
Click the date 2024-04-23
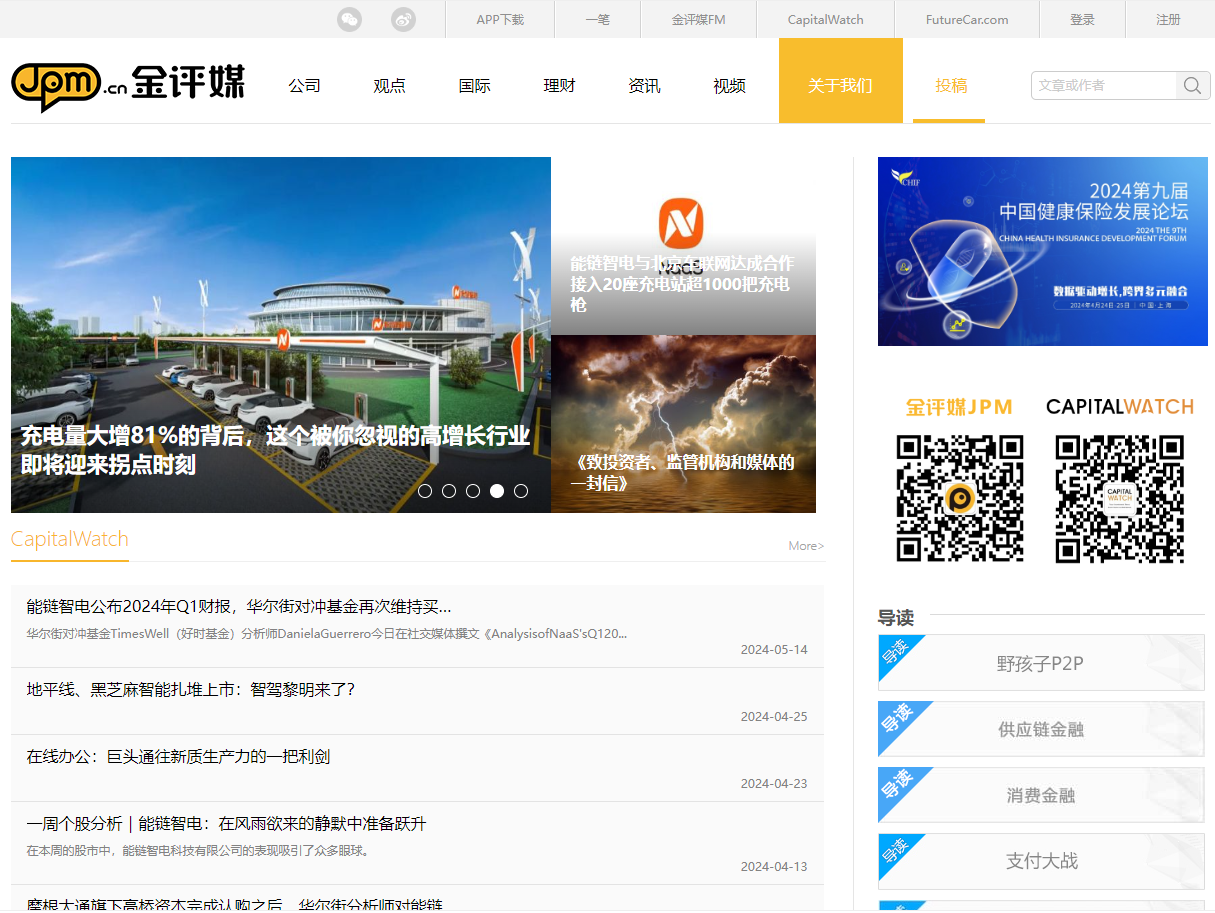[x=774, y=784]
